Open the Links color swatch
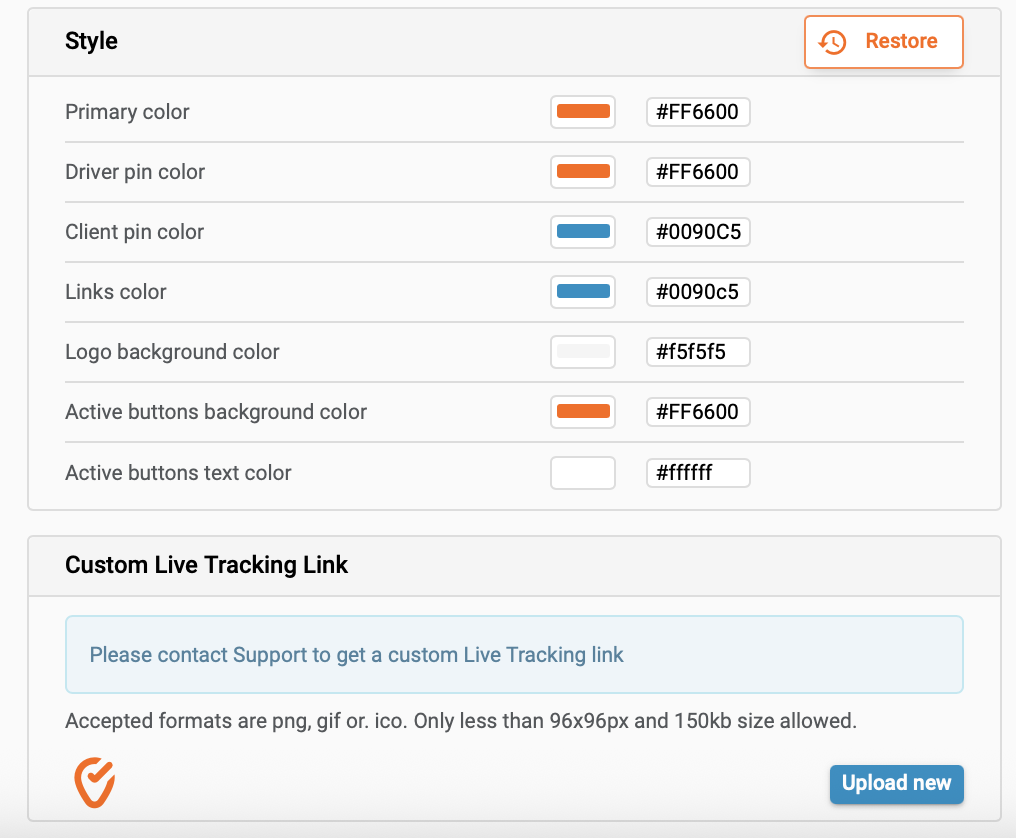 pyautogui.click(x=583, y=292)
